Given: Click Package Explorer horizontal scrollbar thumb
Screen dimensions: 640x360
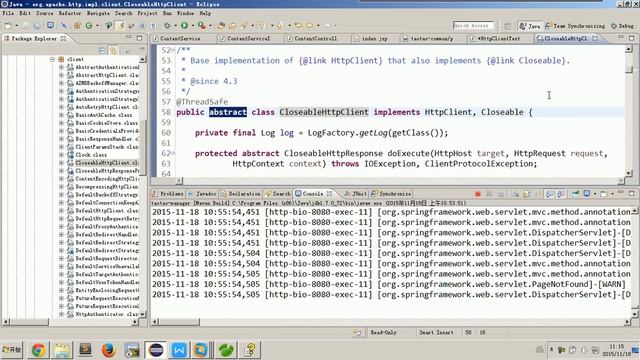Looking at the screenshot, I should click(x=28, y=322).
